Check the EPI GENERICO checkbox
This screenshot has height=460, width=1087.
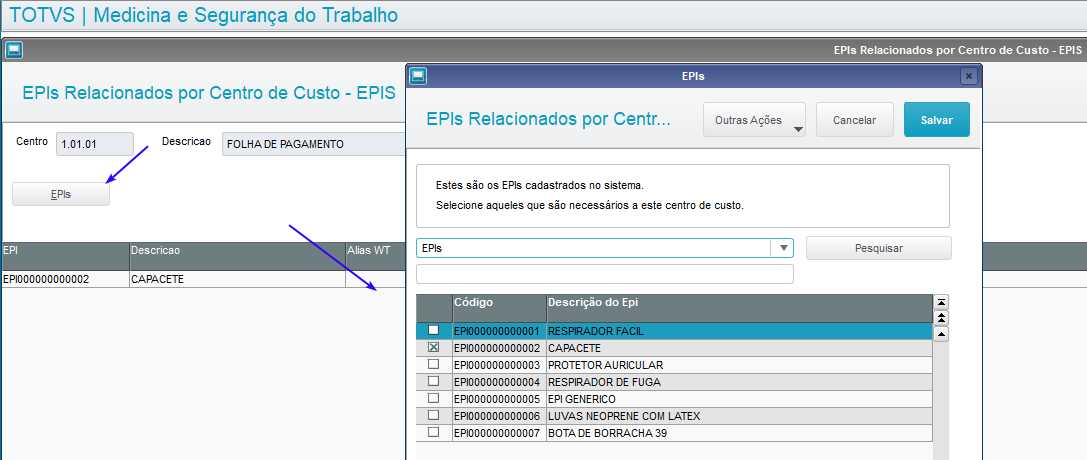(433, 398)
